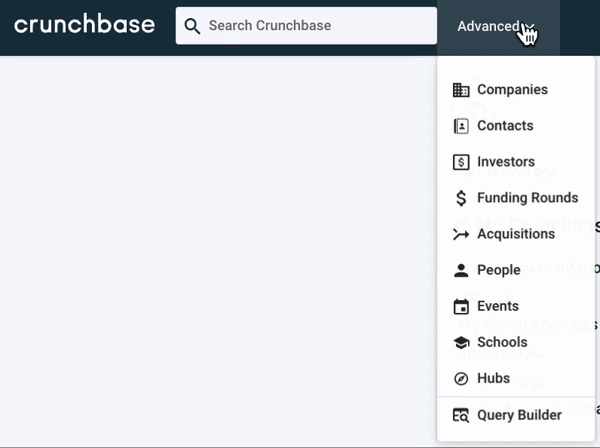600x448 pixels.
Task: Select the Hubs menu option
Action: [x=493, y=379]
